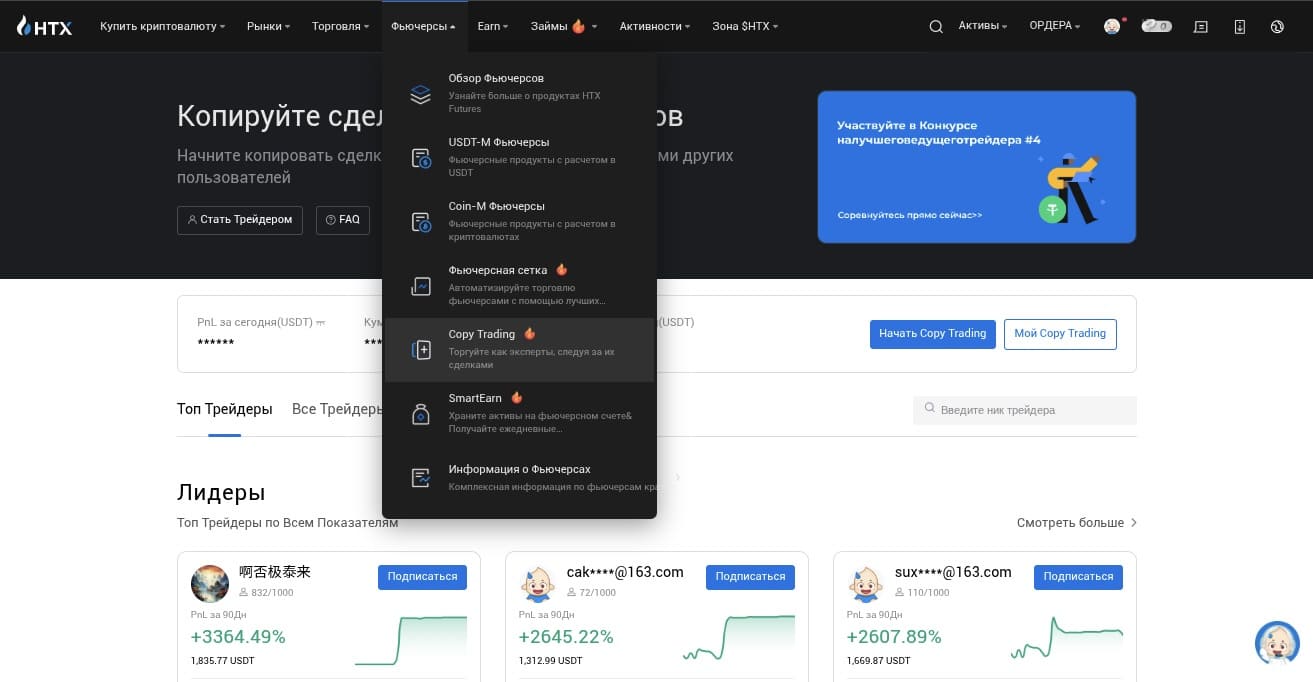Open the search magnifier icon in header
Viewport: 1313px width, 682px height.
936,27
